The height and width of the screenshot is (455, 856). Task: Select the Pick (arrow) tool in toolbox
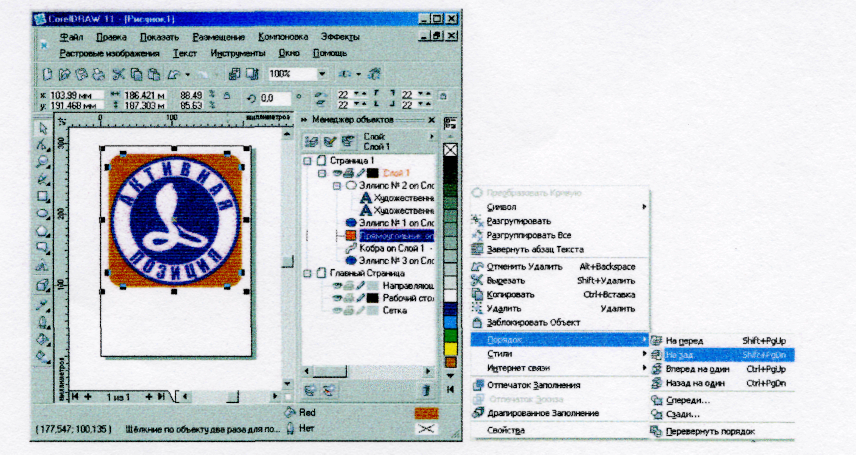coord(43,129)
